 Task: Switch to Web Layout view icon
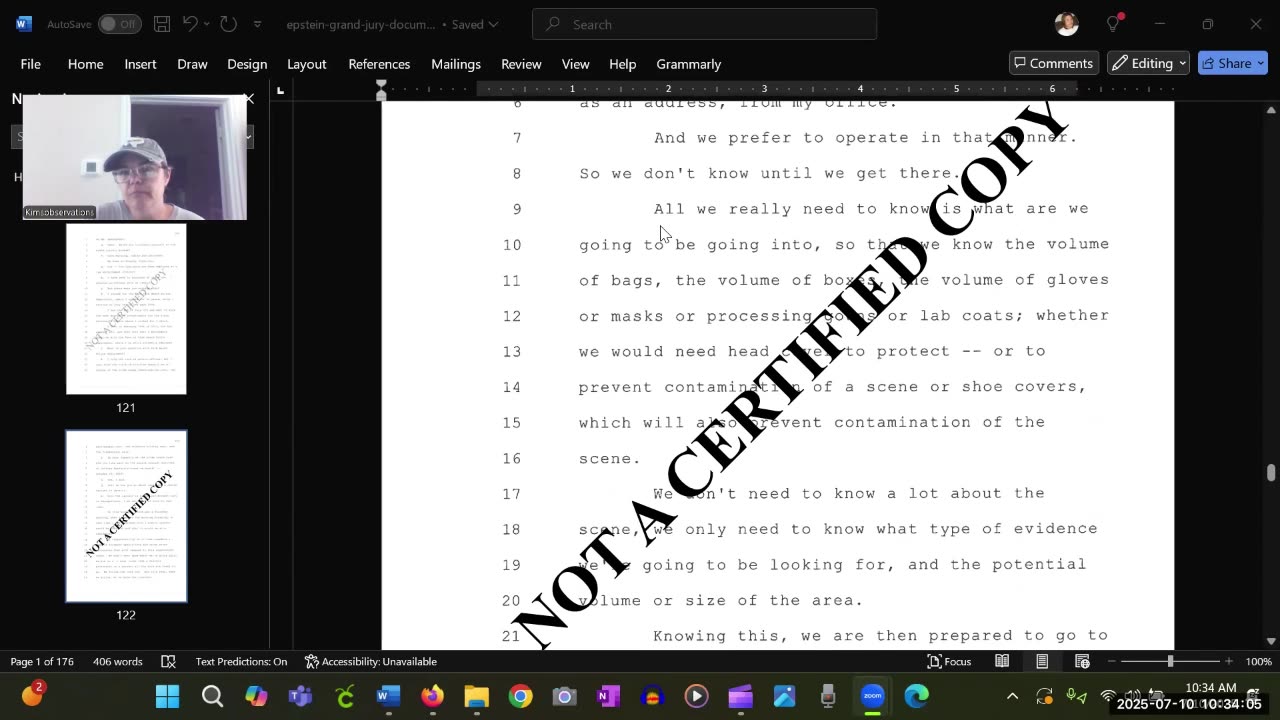1082,661
